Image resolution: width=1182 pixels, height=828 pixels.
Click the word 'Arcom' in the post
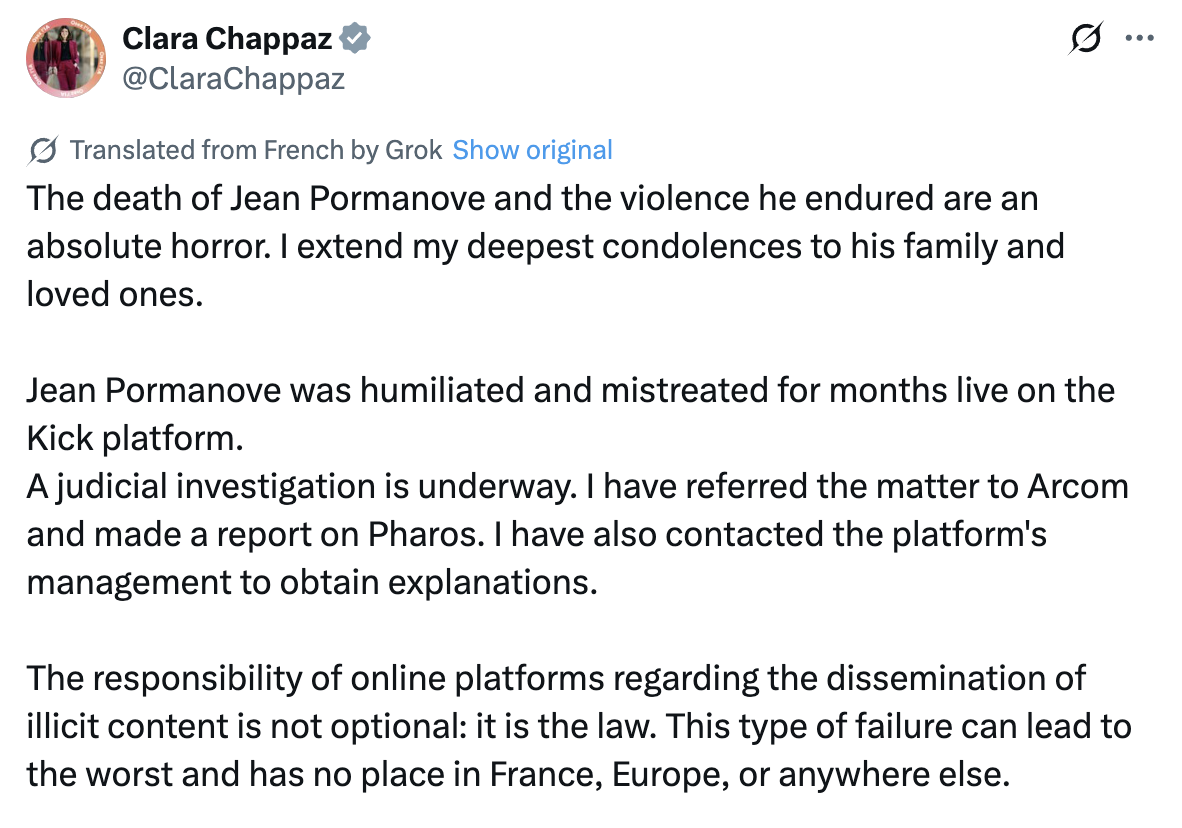coord(1078,486)
